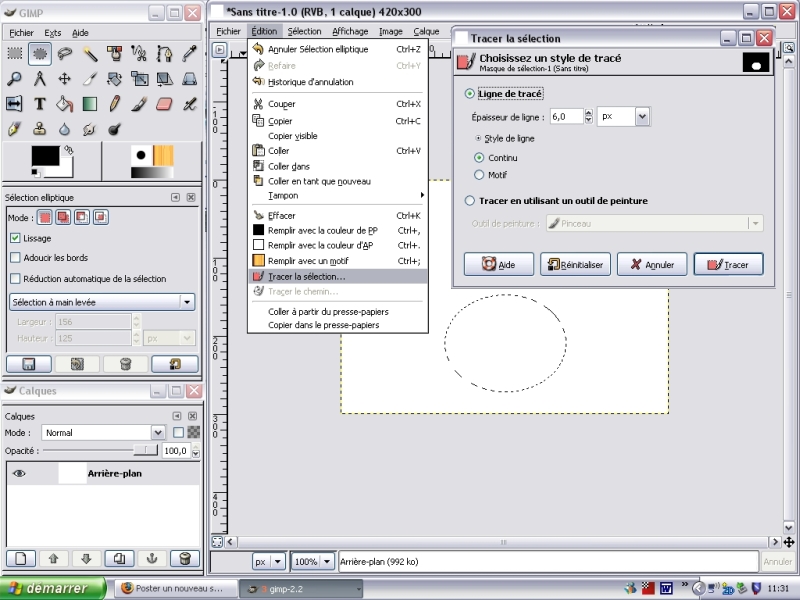Select the Airbrush tool

[x=189, y=104]
